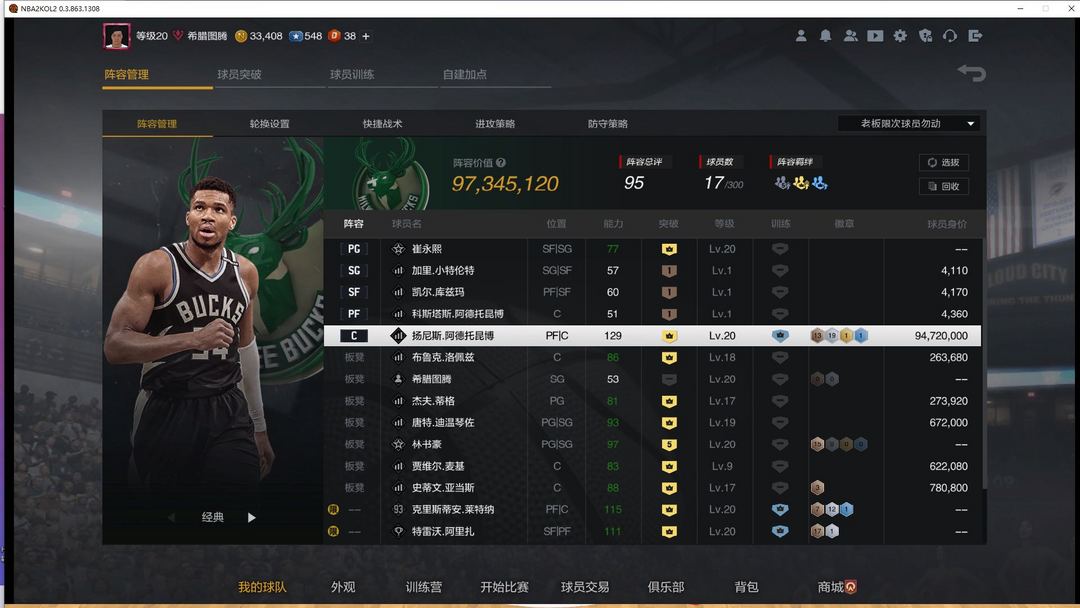Screen dimensions: 1080x608
Task: Open 训练营 in bottom menu
Action: (424, 587)
